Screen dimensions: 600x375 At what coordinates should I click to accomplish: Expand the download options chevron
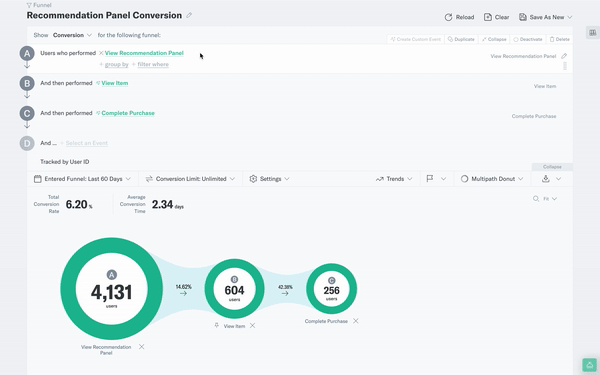coord(559,179)
